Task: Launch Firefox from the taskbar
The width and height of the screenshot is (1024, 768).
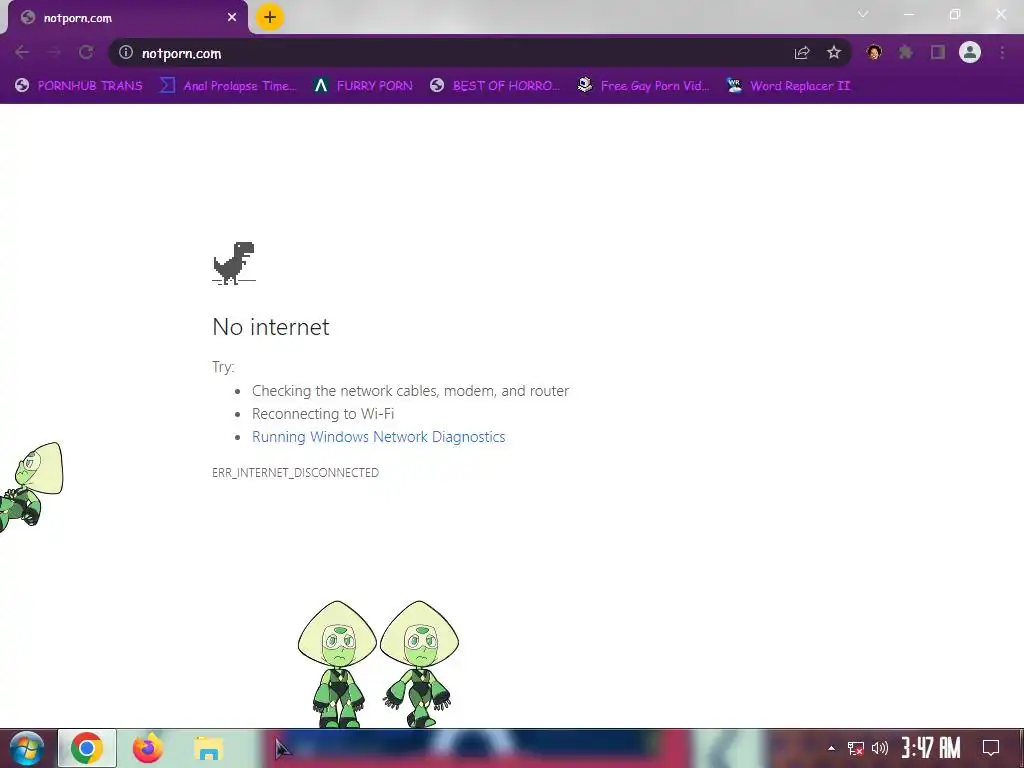Action: click(148, 748)
